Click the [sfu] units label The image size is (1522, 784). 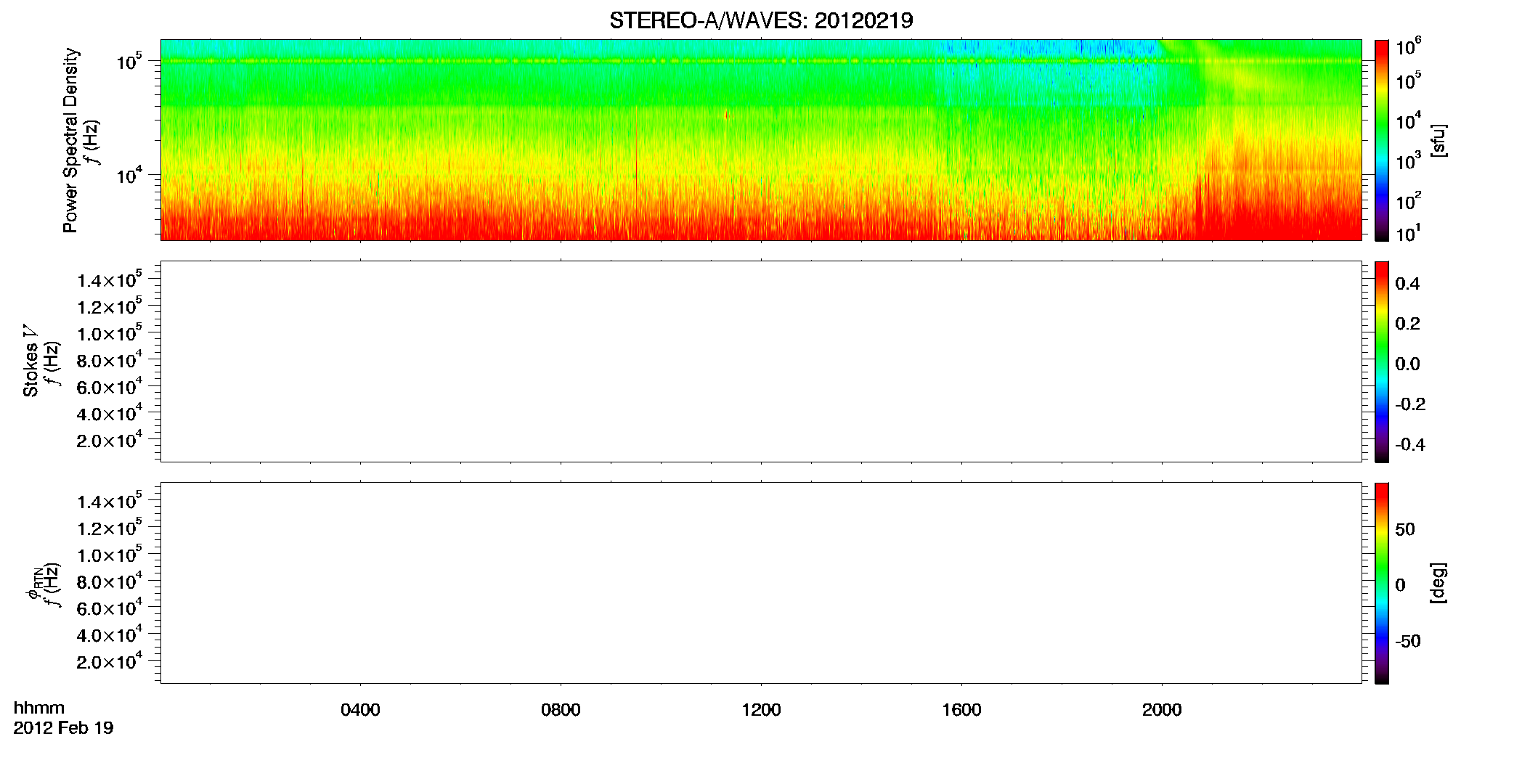click(x=1438, y=140)
